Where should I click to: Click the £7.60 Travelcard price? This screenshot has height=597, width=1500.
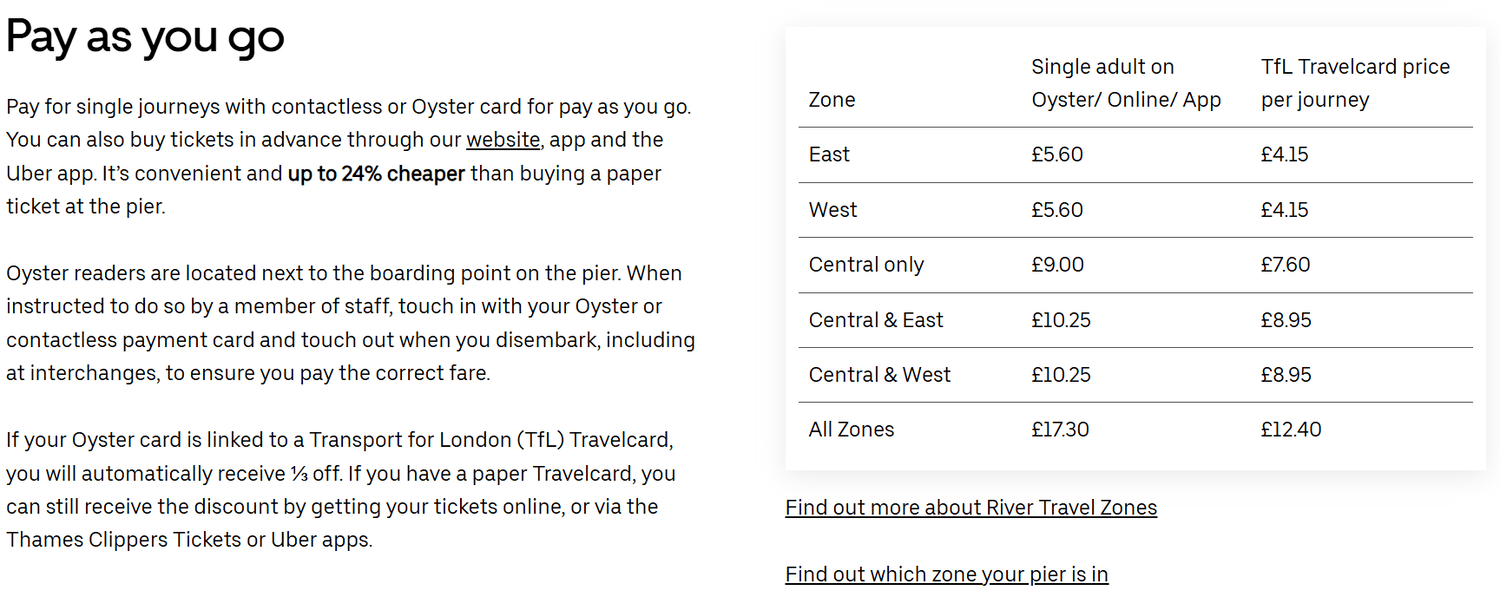[x=1285, y=265]
